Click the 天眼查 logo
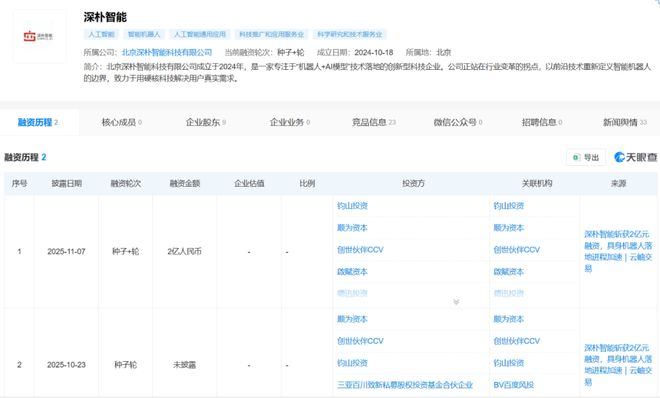660x398 pixels. click(635, 157)
